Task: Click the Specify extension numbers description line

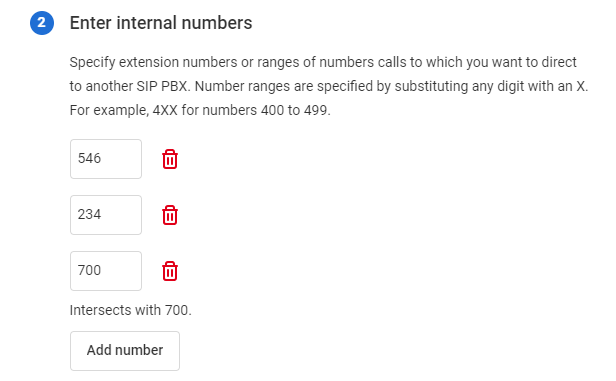Action: click(x=323, y=62)
